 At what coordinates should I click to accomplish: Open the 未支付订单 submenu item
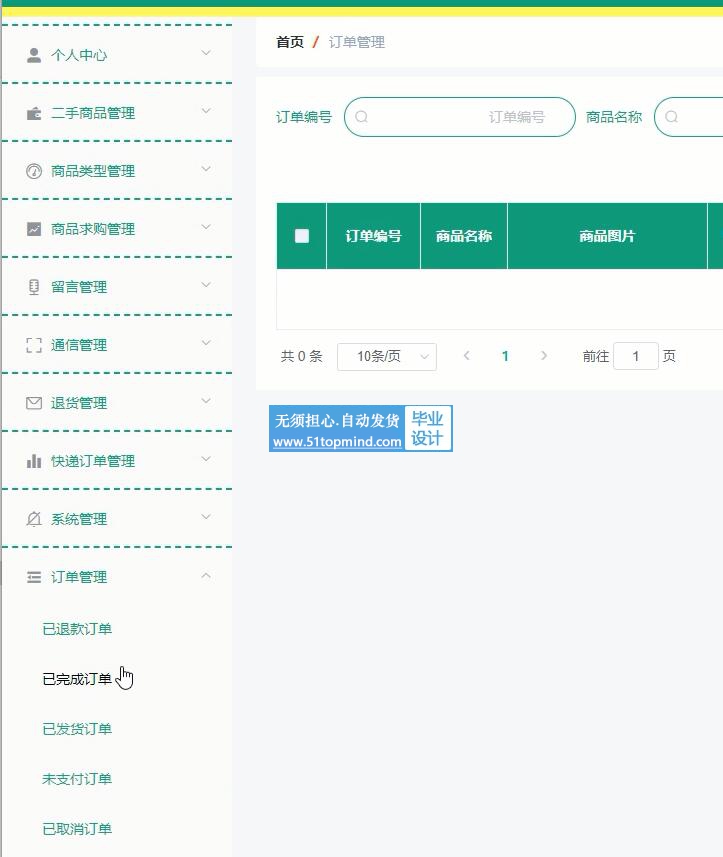click(77, 779)
